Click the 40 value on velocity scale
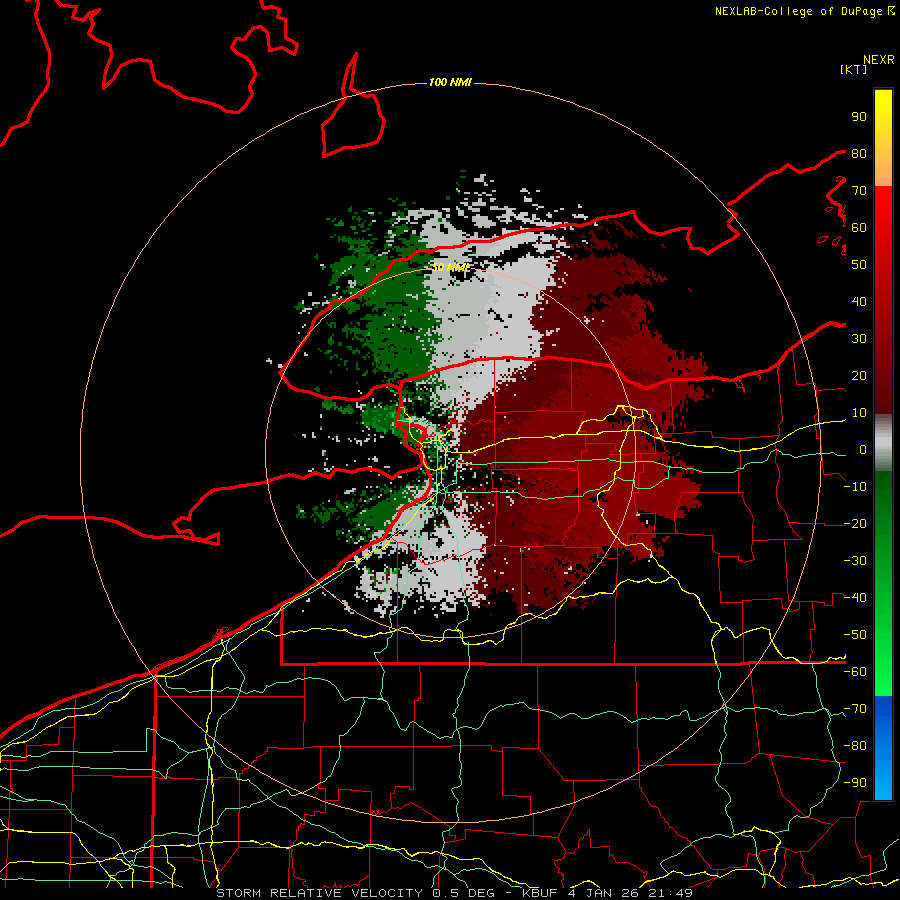 point(859,301)
